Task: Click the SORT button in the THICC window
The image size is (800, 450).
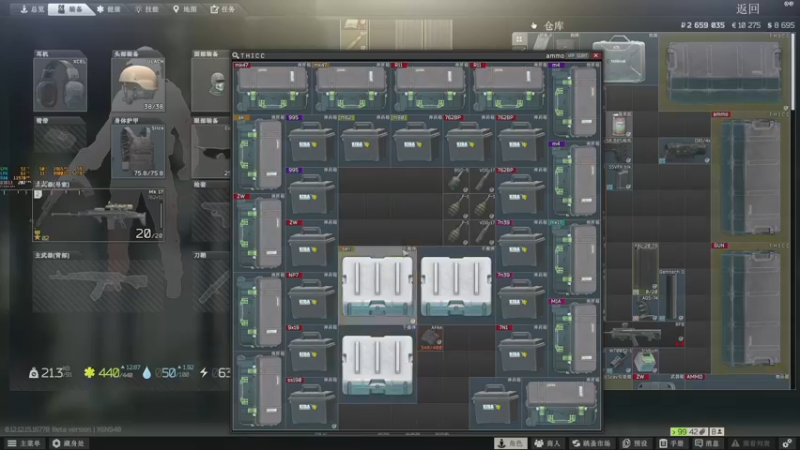Action: (x=577, y=56)
